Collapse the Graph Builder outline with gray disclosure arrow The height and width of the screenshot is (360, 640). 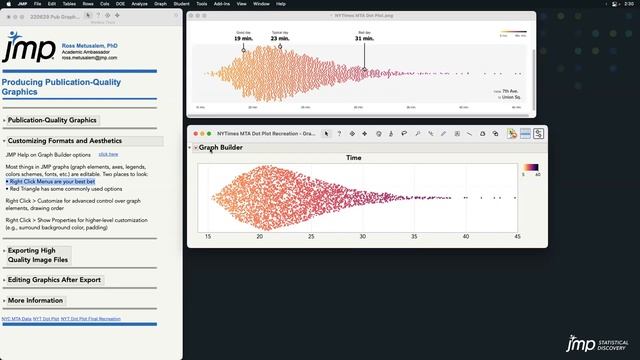[x=190, y=148]
